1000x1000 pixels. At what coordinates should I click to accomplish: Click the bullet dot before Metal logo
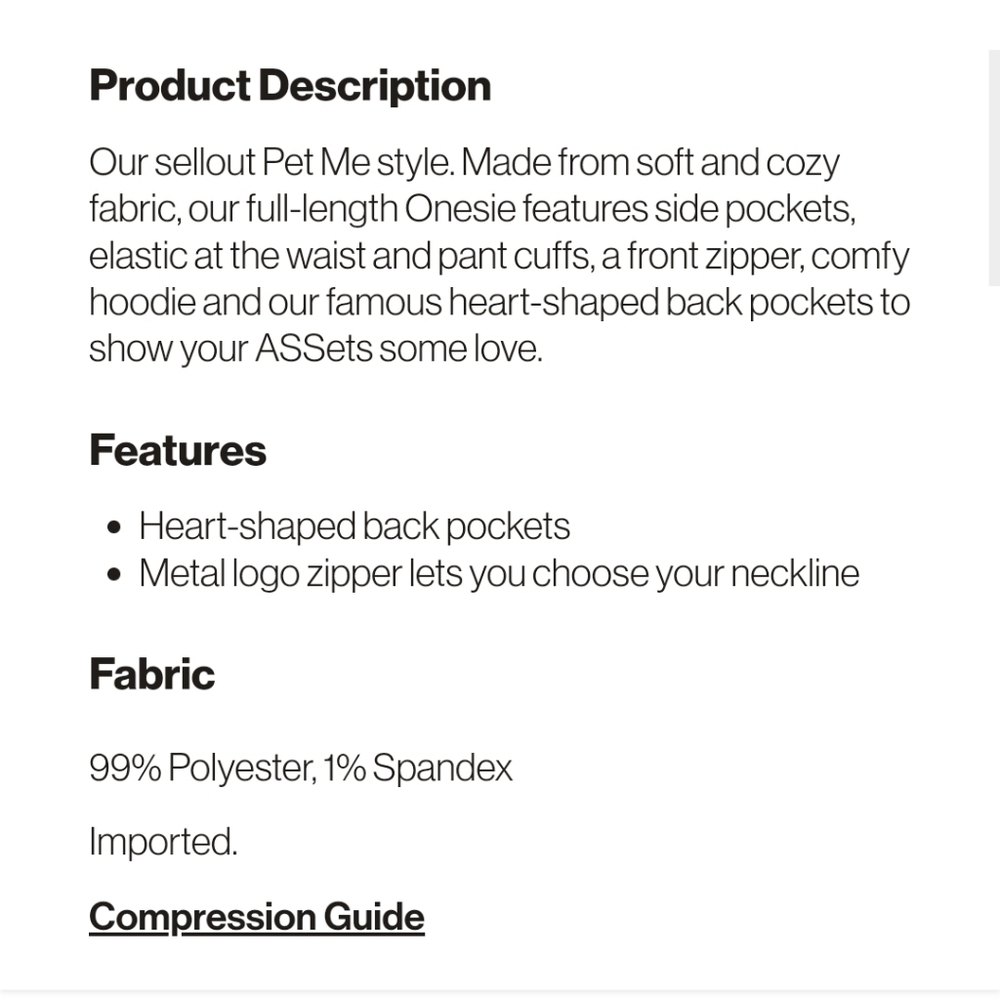(x=114, y=575)
